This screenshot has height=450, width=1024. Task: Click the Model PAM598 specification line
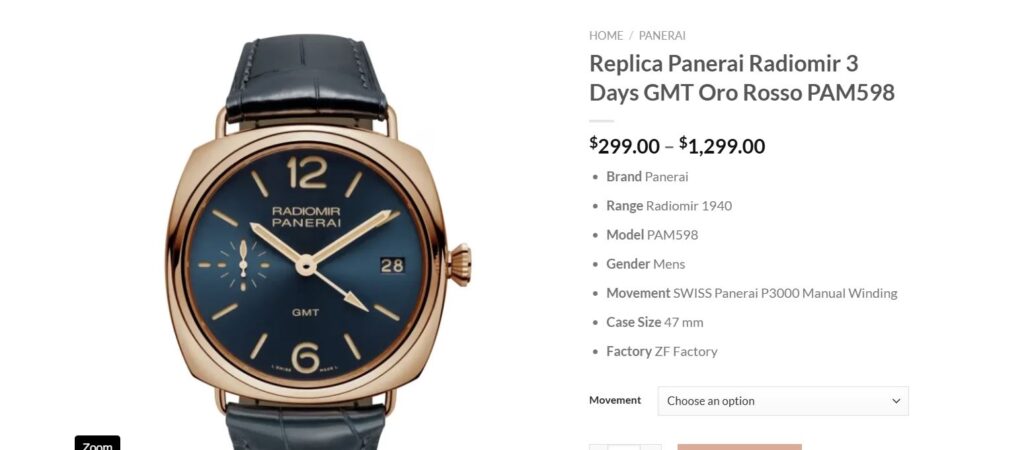point(652,235)
